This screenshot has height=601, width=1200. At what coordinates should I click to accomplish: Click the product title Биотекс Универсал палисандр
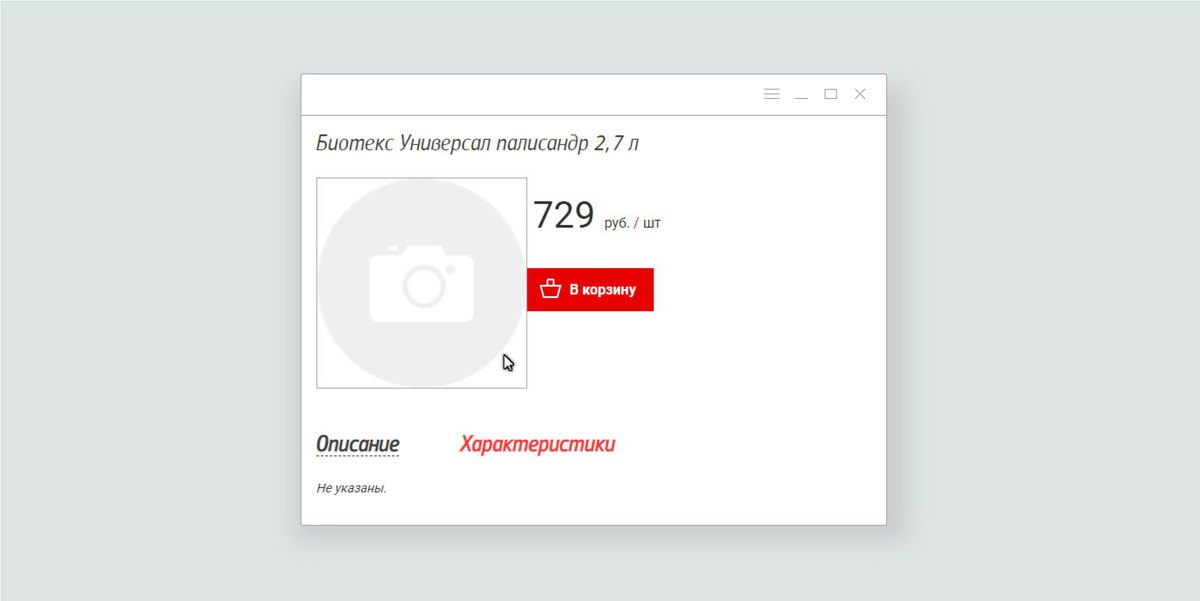click(x=477, y=144)
